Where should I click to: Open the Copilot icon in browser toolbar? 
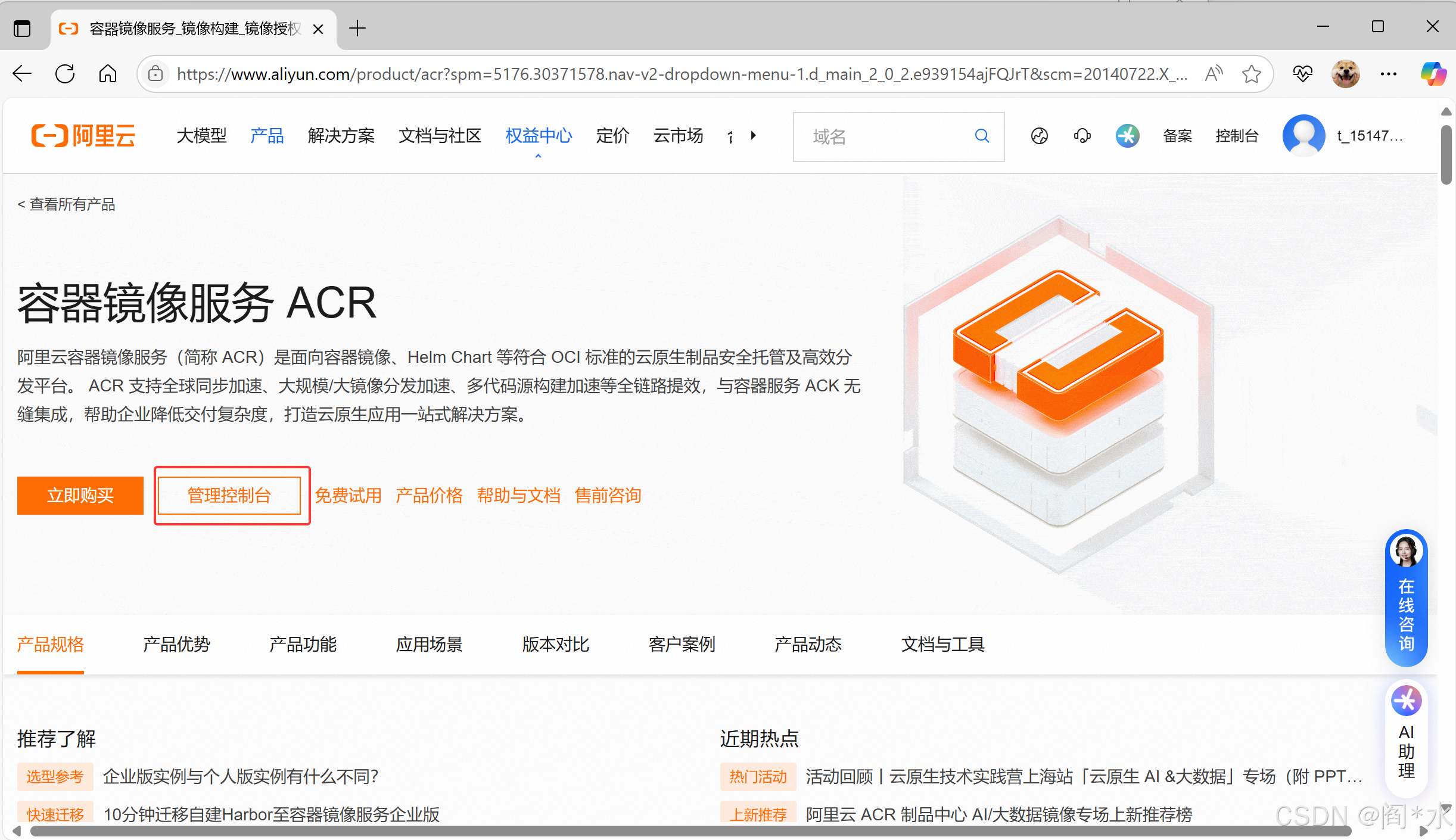(1433, 74)
